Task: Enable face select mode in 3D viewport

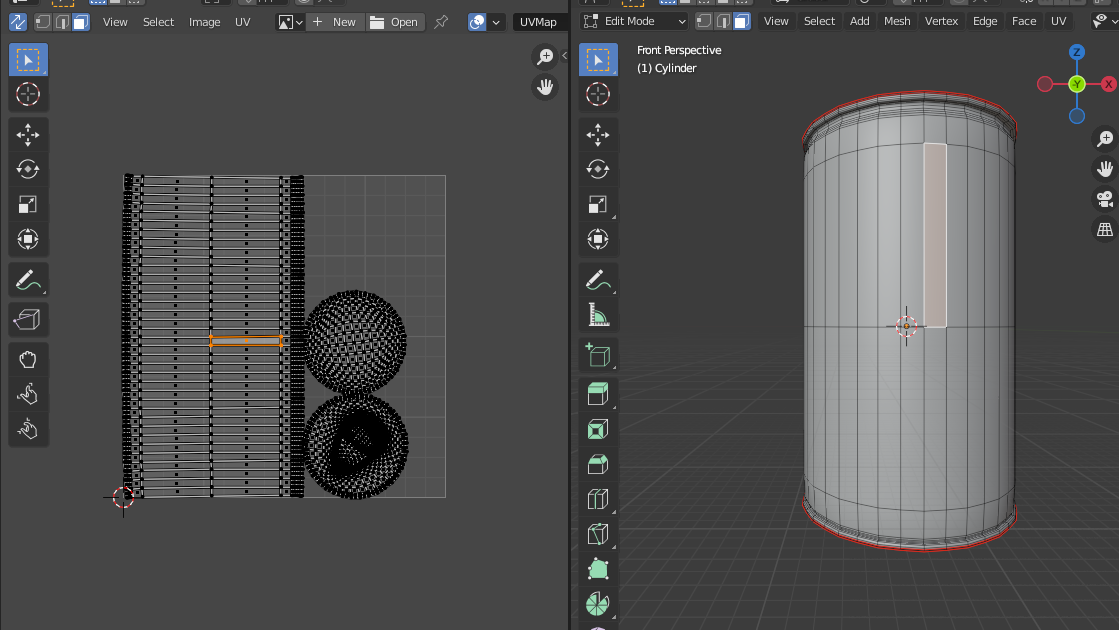Action: click(x=741, y=21)
